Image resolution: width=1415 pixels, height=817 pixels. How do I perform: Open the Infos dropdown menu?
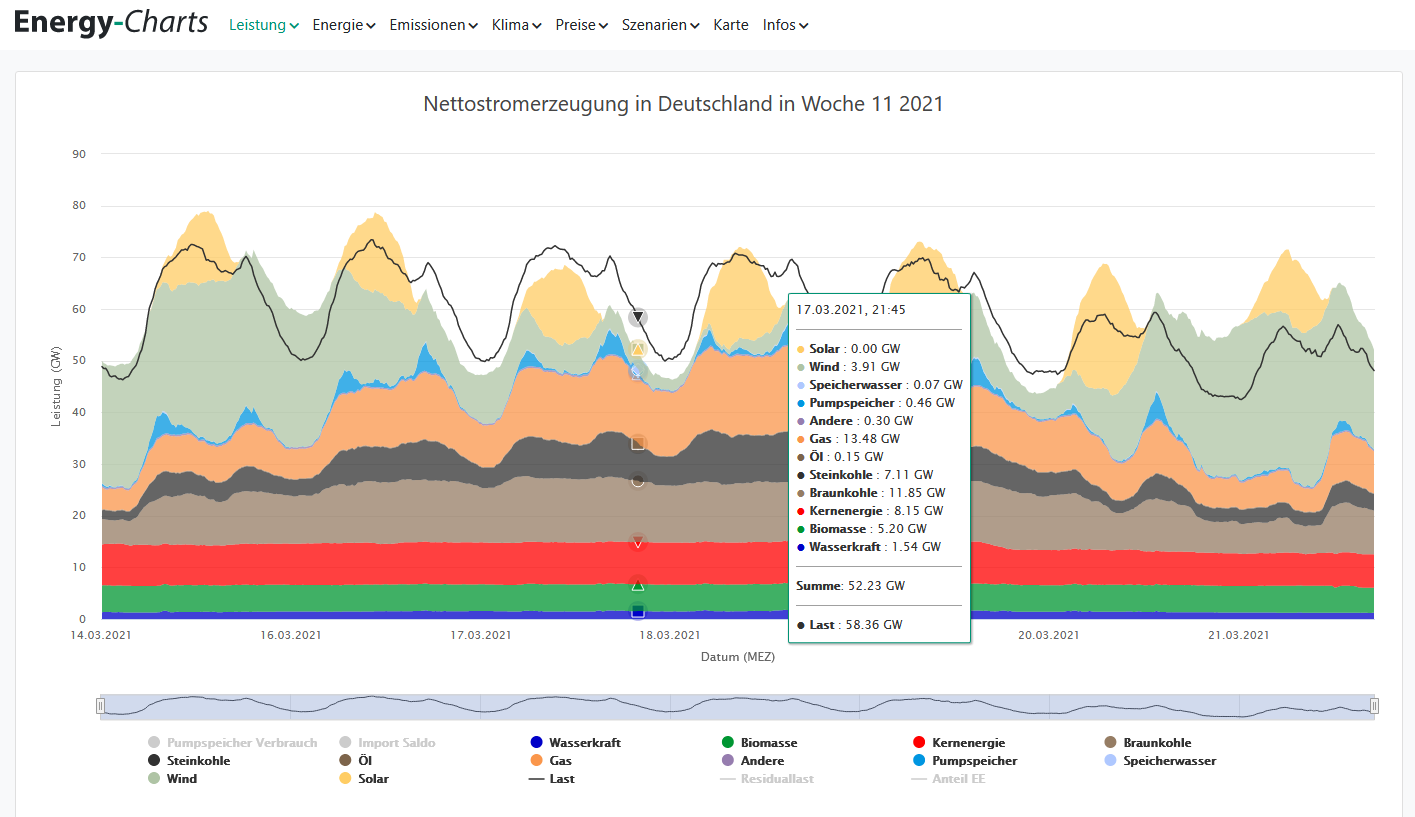pyautogui.click(x=786, y=25)
